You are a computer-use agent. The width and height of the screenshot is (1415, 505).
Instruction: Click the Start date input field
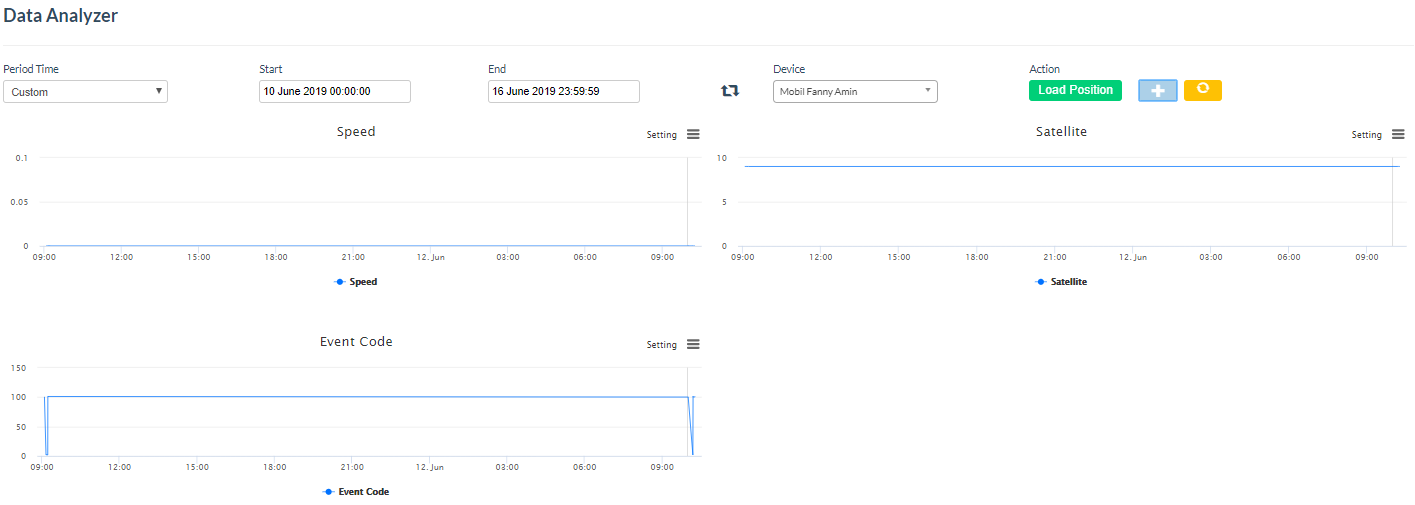[334, 91]
